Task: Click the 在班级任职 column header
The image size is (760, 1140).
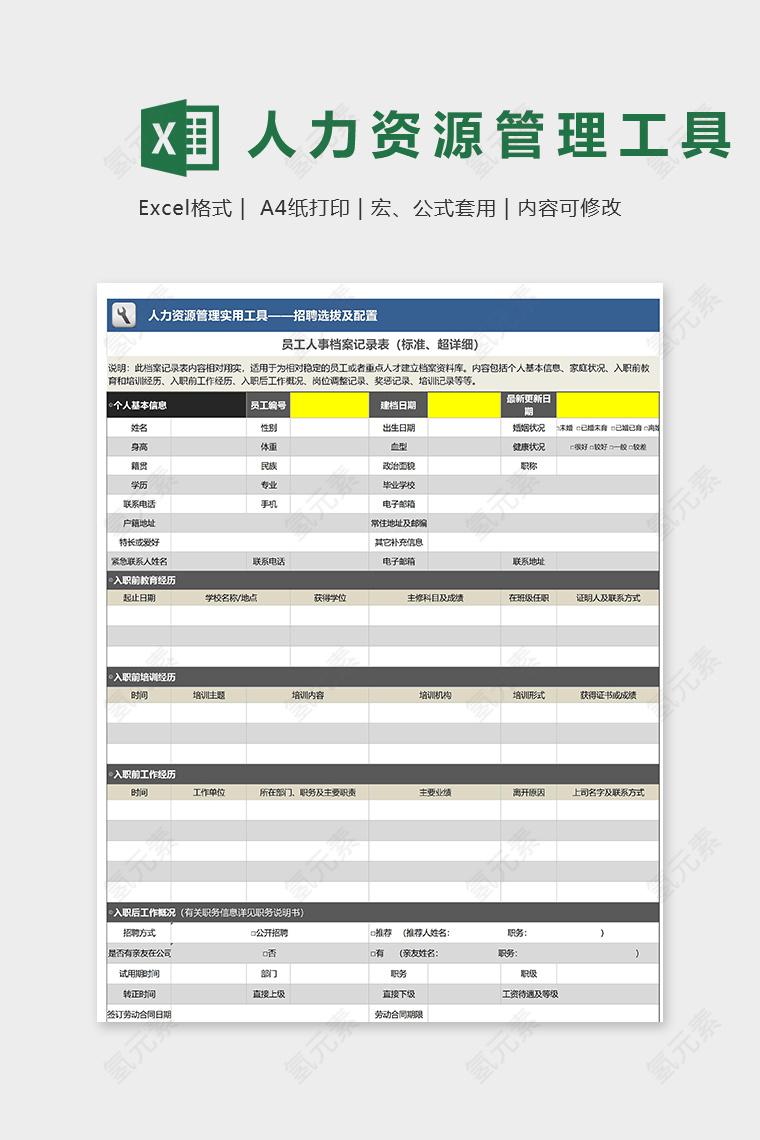Action: 529,598
